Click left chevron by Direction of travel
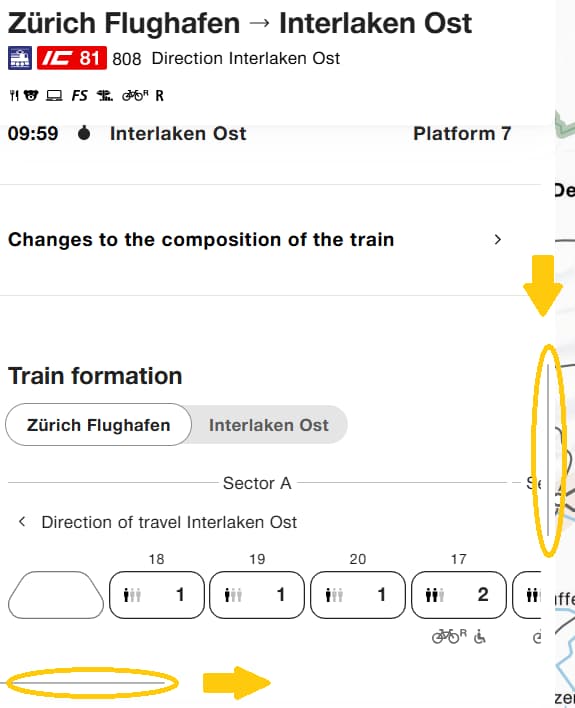The image size is (575, 708). tap(22, 522)
